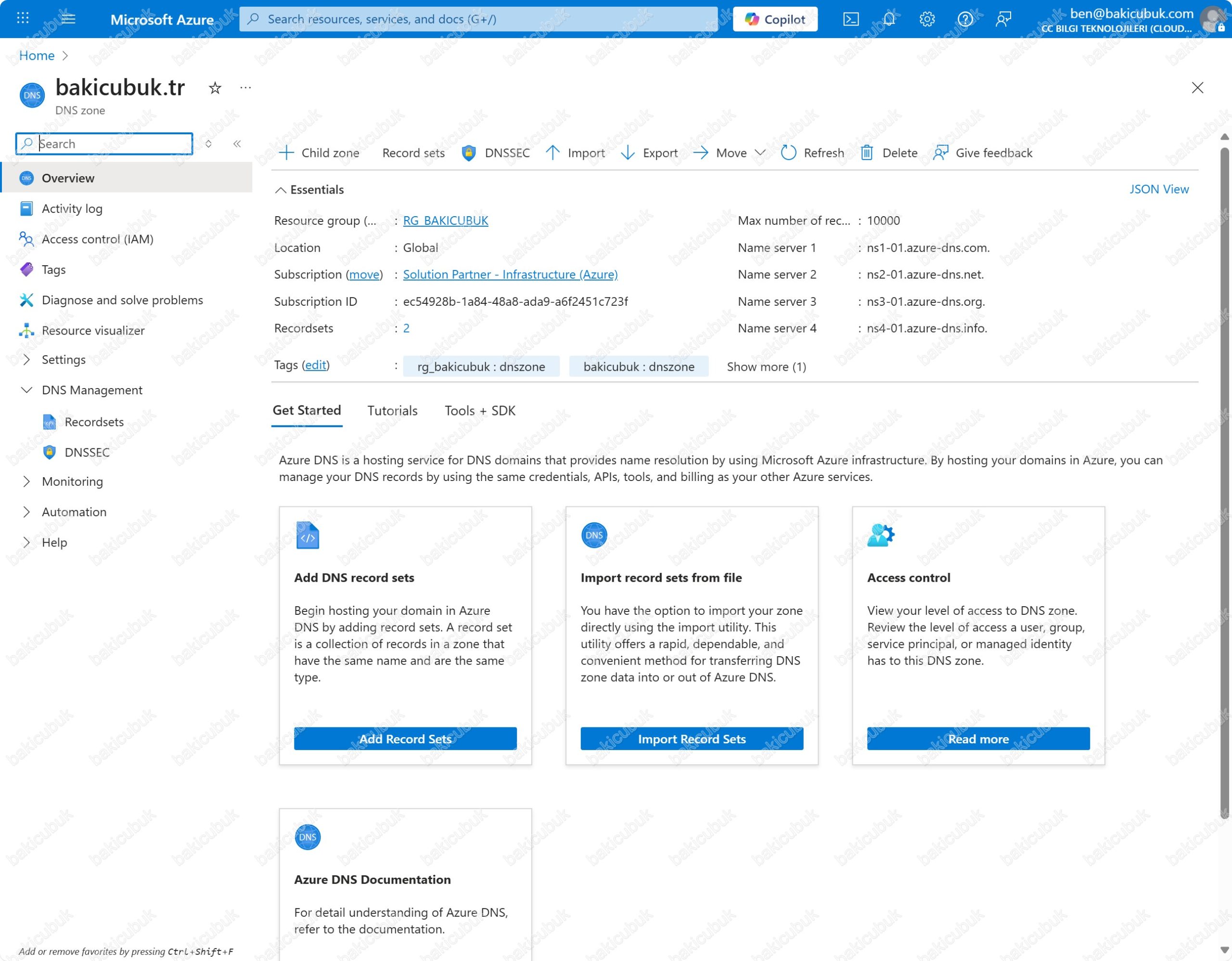Screen dimensions: 1232x961
Task: Pin bakicubuk.tr zone to favorites star
Action: pos(215,88)
